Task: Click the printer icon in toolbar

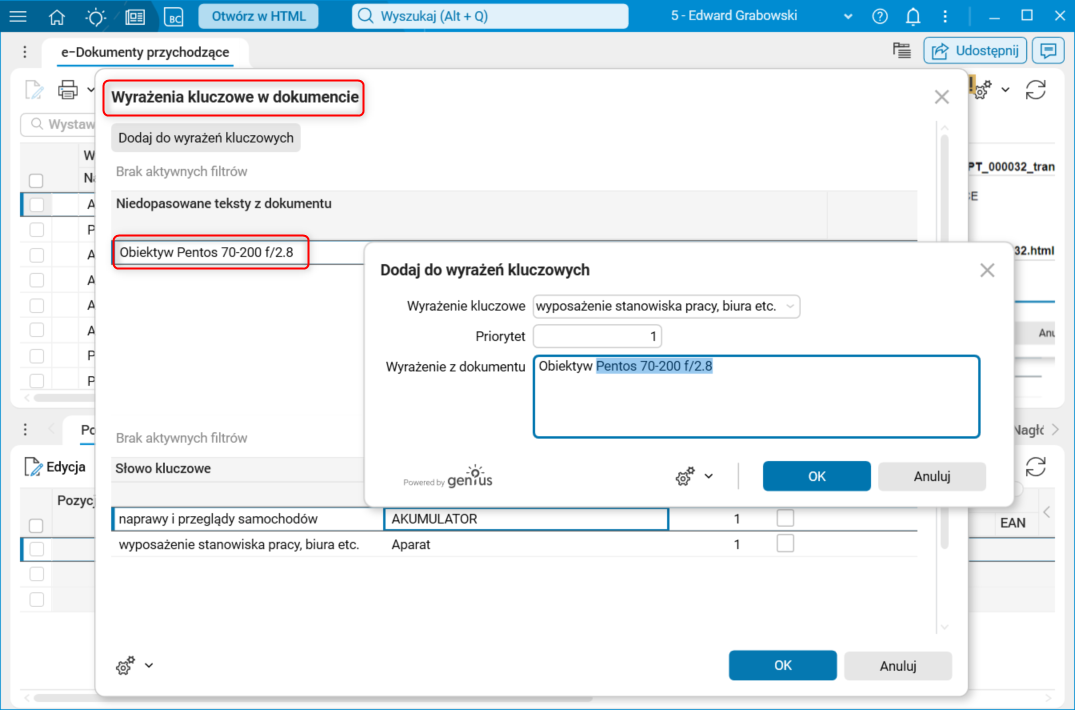Action: click(x=68, y=90)
